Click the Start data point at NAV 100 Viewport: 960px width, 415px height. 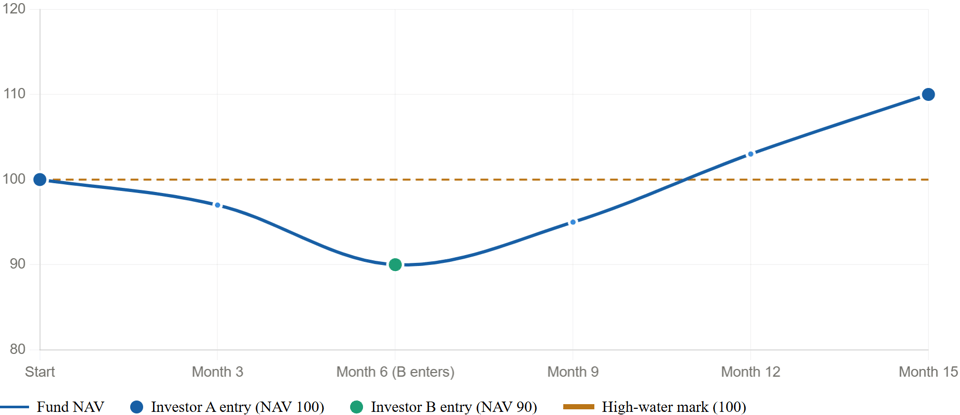pos(40,180)
